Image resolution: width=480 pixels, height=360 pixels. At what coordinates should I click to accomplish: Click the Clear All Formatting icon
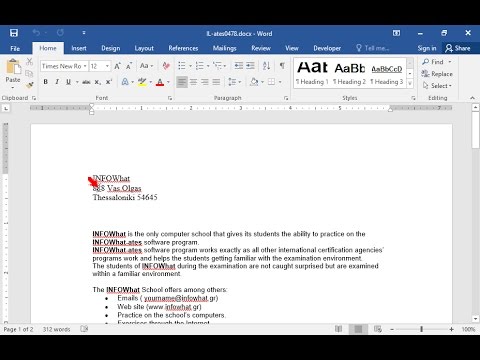166,66
